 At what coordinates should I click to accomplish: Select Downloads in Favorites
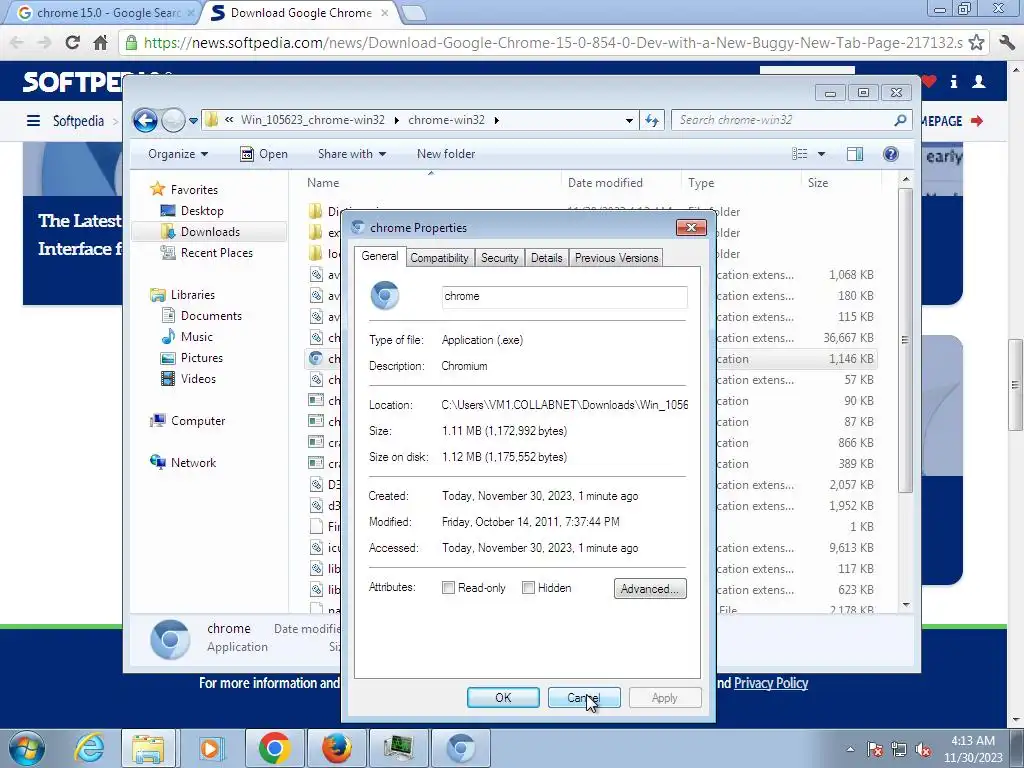coord(210,232)
